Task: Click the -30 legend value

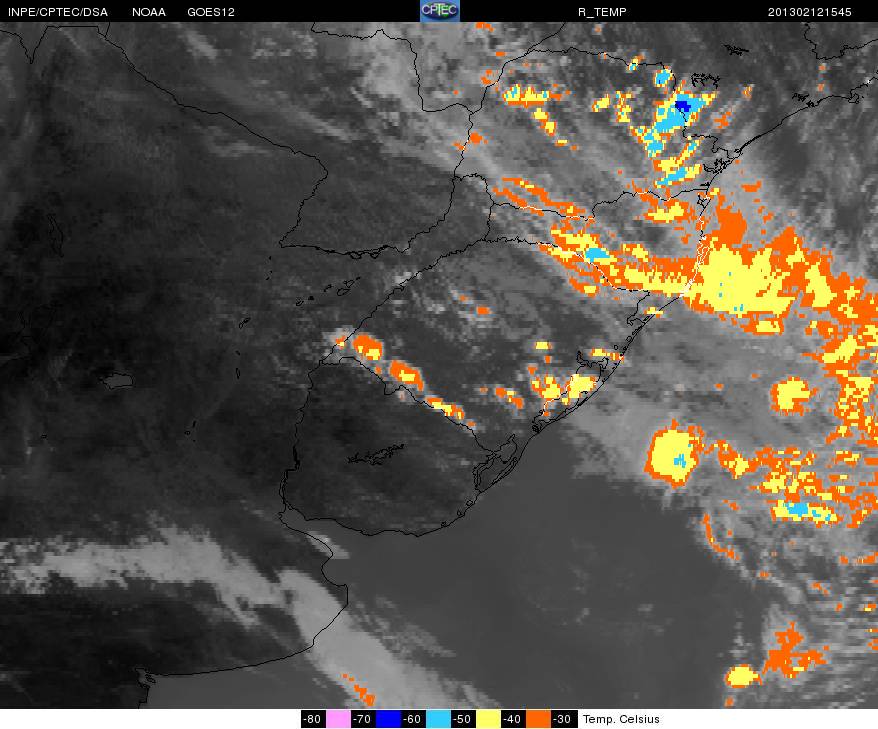Action: coord(563,719)
